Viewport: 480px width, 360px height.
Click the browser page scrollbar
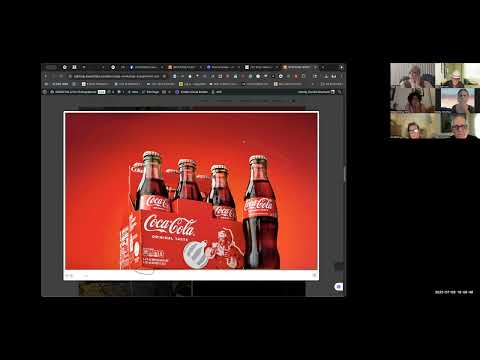[x=344, y=173]
